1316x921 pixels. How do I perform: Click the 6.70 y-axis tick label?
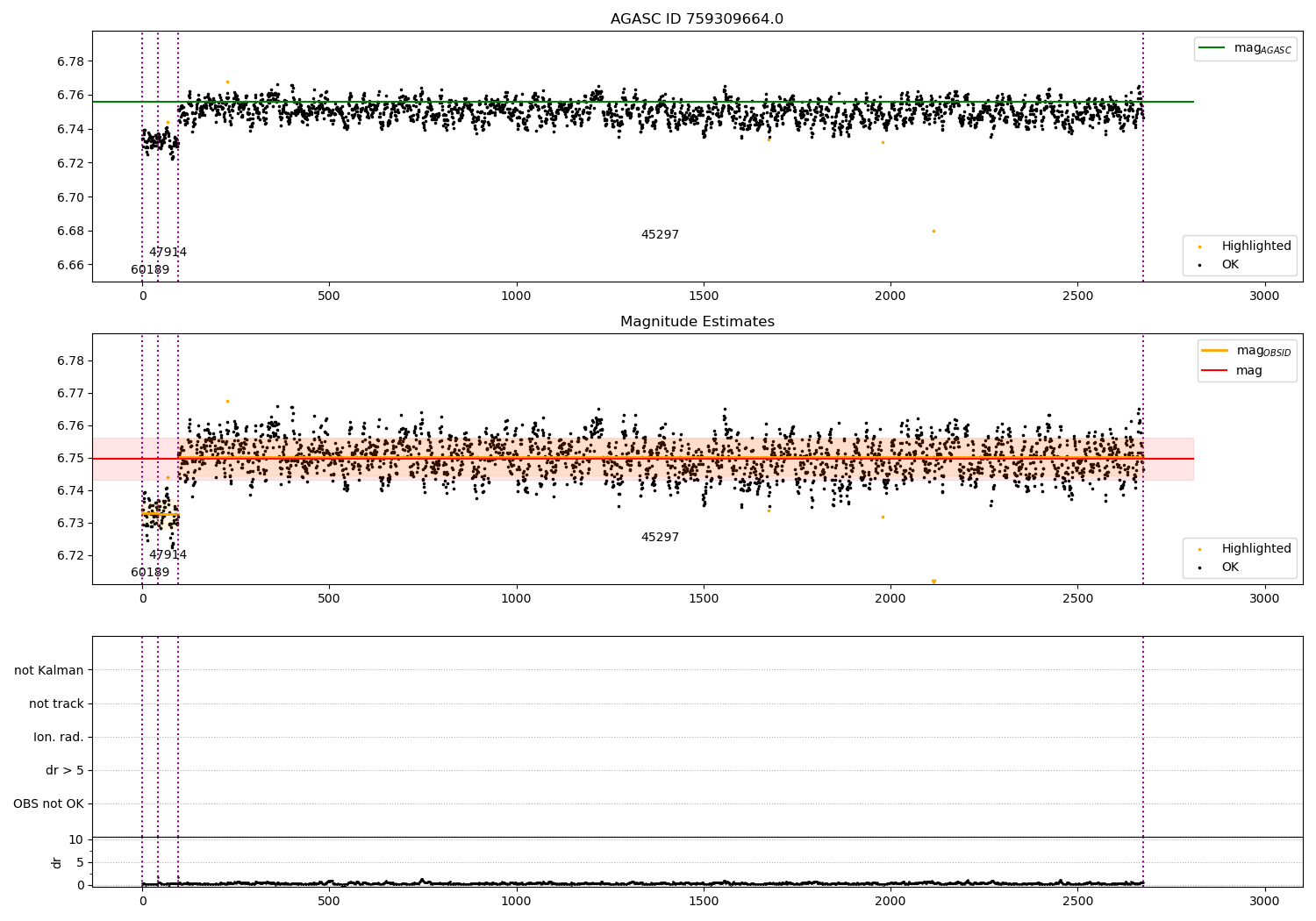pyautogui.click(x=70, y=197)
